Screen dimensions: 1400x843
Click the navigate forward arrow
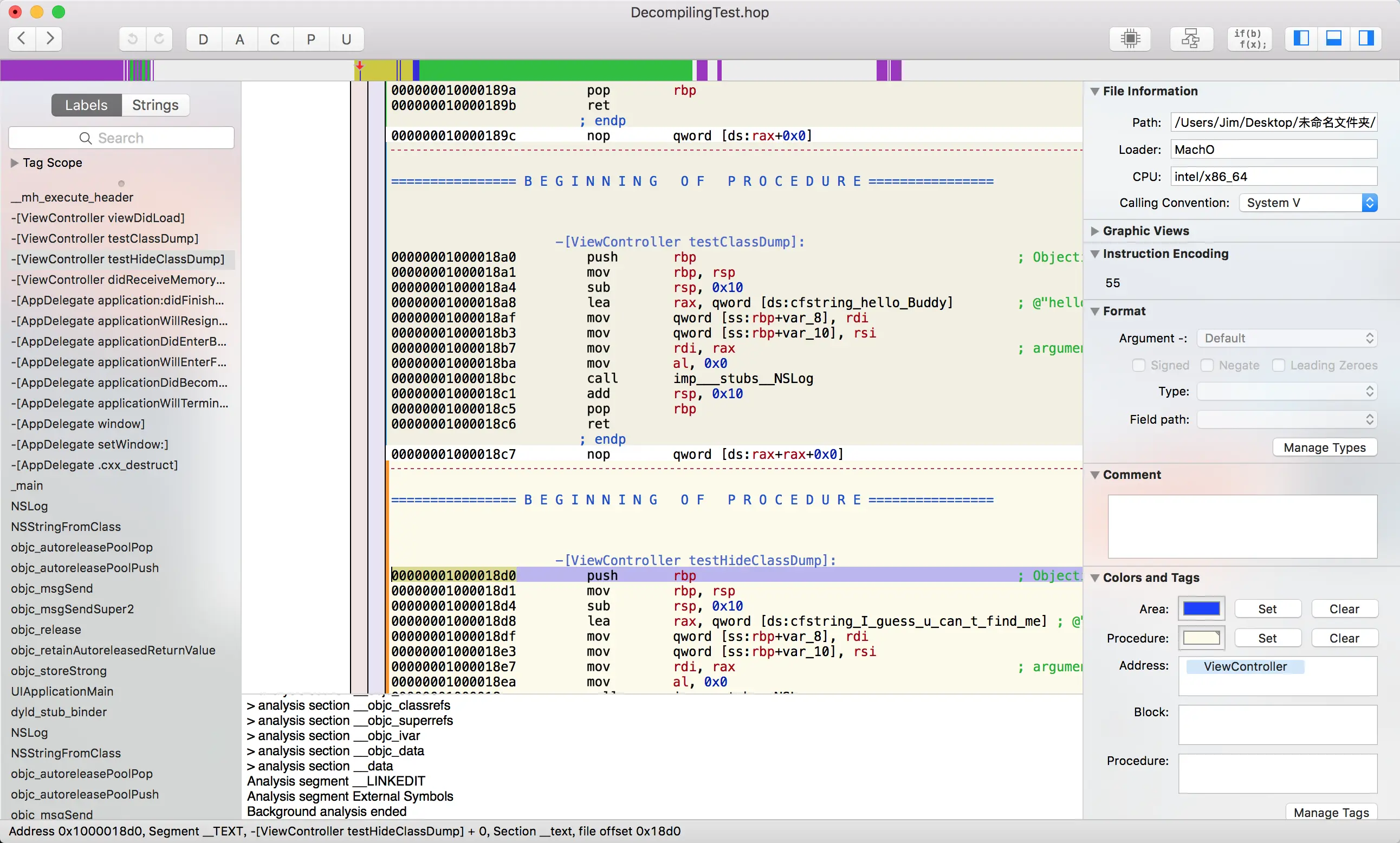pyautogui.click(x=50, y=38)
